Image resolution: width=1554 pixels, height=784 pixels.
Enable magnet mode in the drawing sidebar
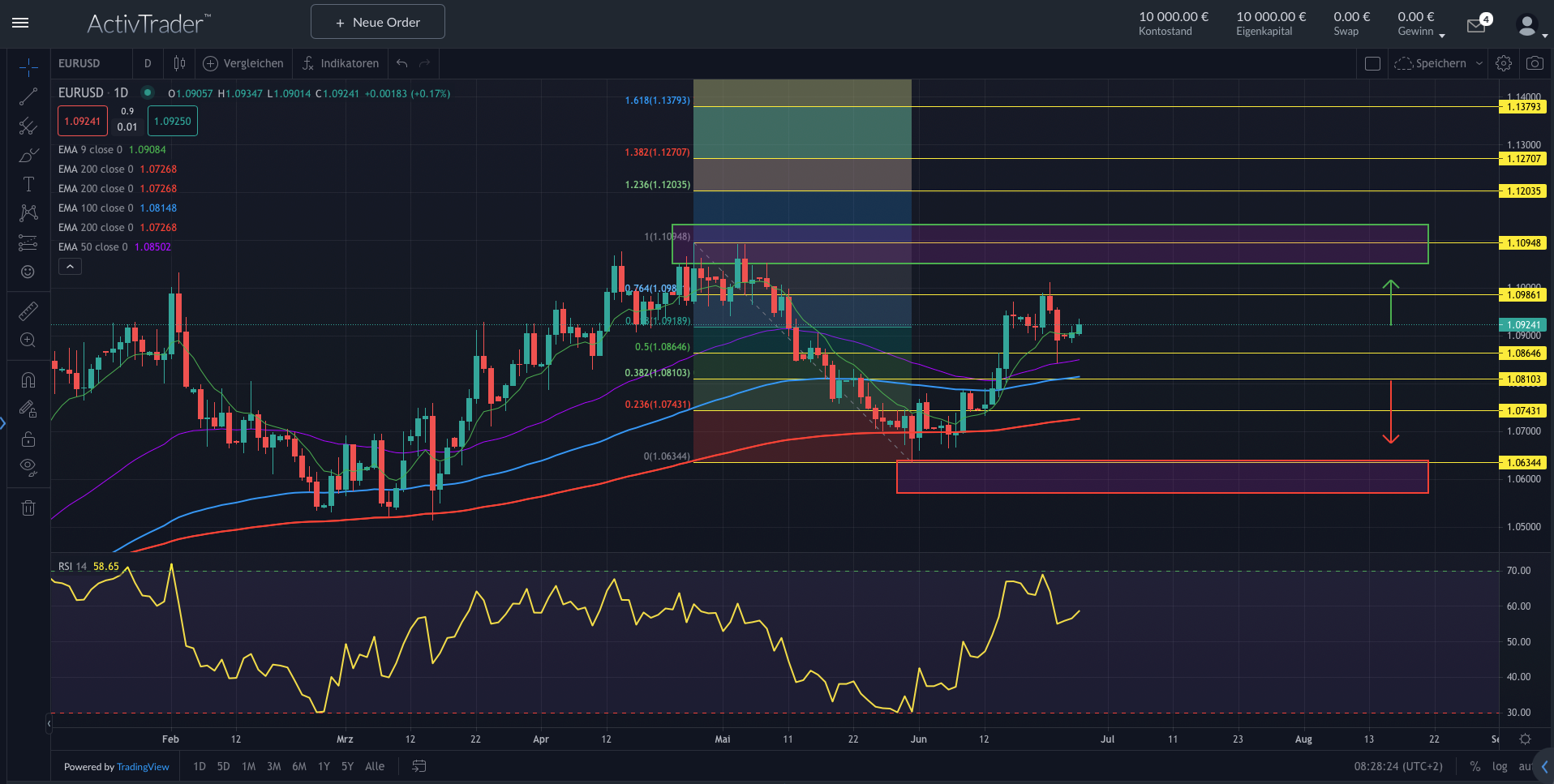pos(28,379)
